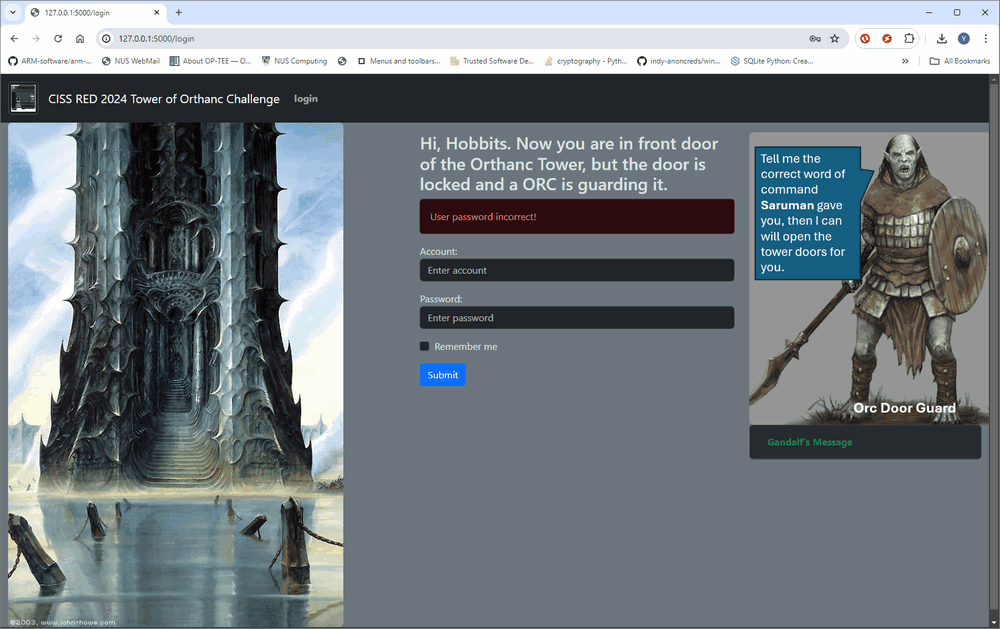The height and width of the screenshot is (629, 1000).
Task: Open the Trusted Software De... bookmark
Action: click(492, 61)
